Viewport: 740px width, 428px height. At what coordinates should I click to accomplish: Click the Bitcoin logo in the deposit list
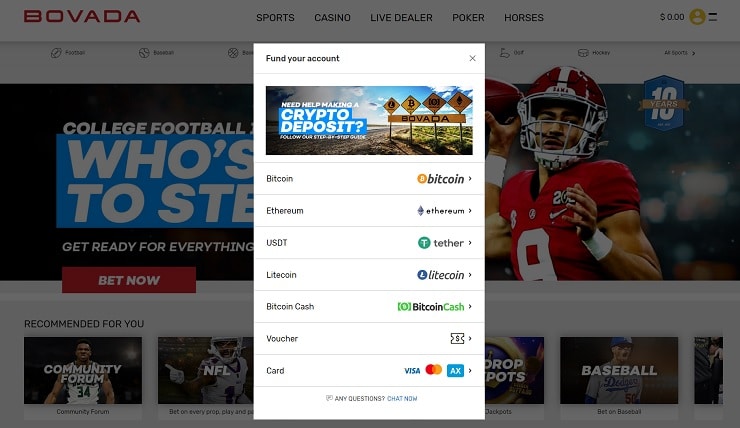click(440, 179)
